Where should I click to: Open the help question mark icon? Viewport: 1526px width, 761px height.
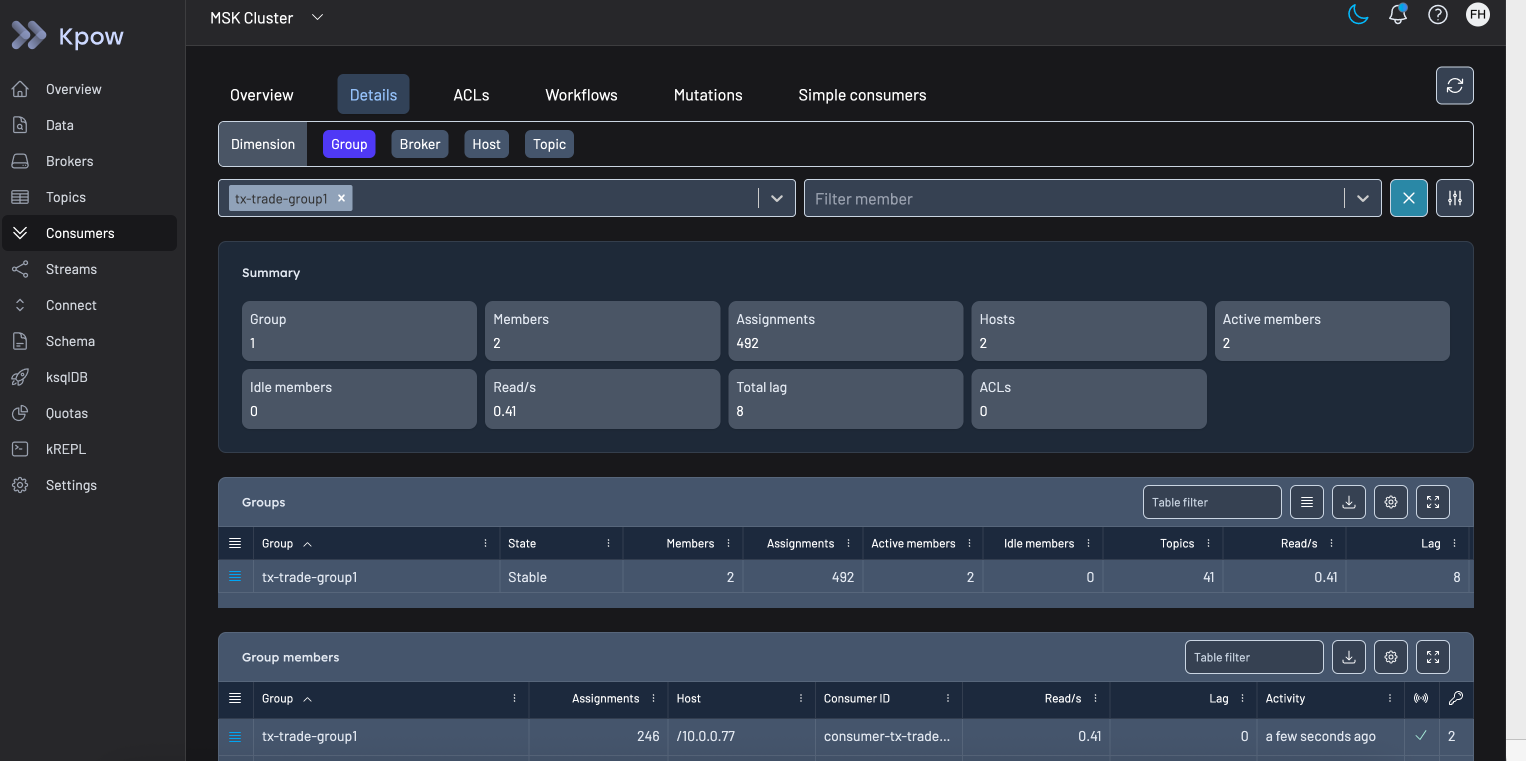click(x=1438, y=15)
